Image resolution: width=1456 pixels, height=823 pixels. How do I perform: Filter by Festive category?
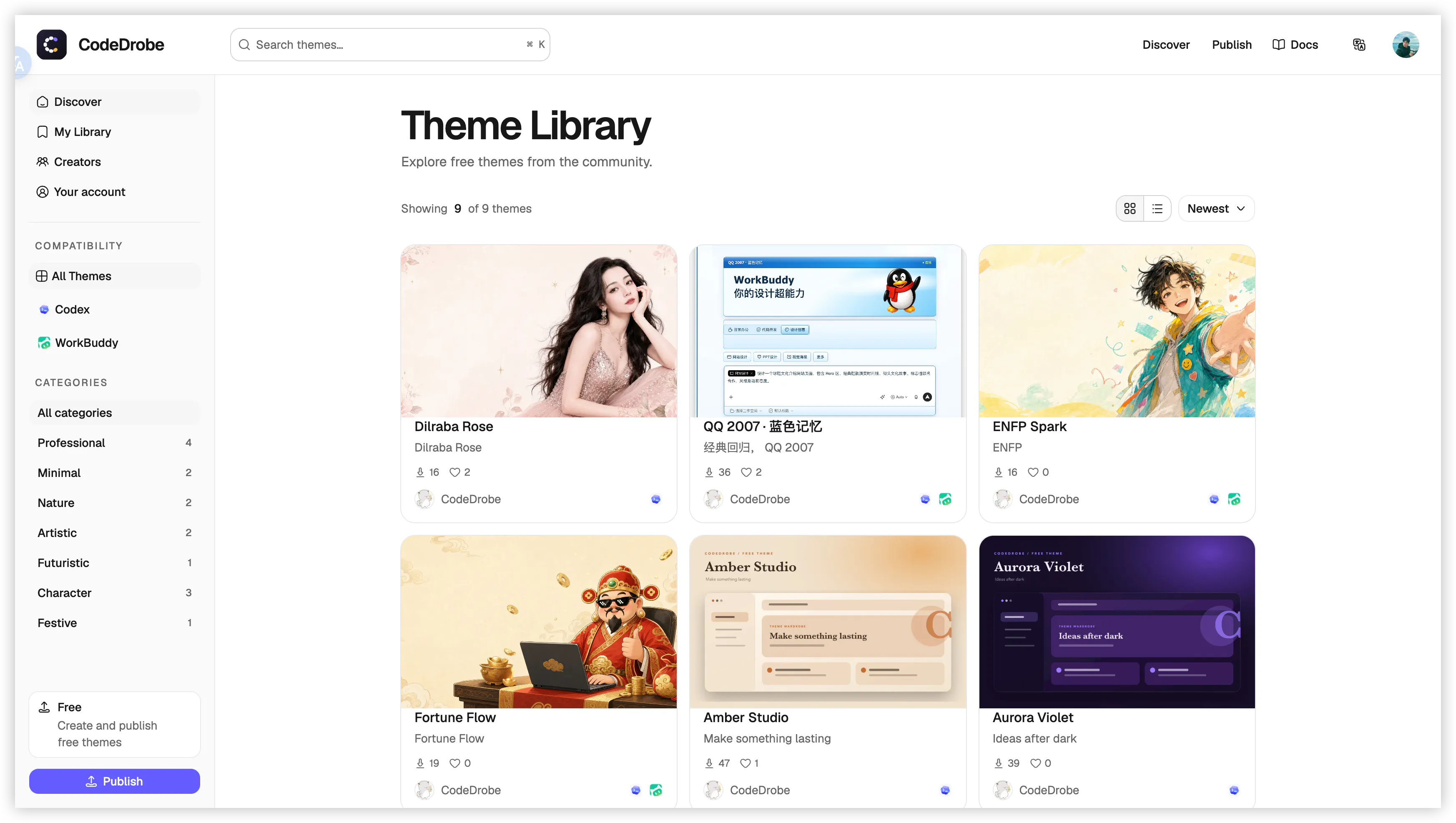(114, 622)
